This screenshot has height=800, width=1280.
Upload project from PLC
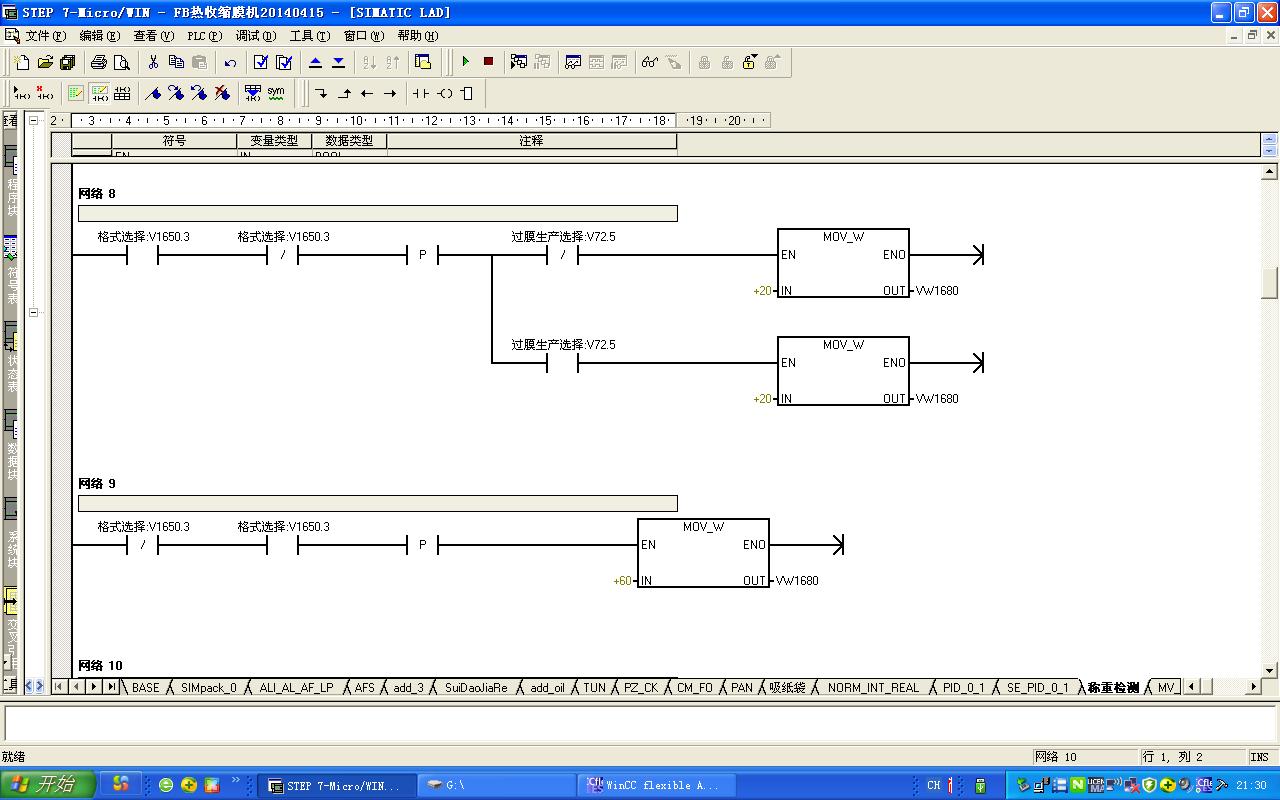(x=315, y=62)
